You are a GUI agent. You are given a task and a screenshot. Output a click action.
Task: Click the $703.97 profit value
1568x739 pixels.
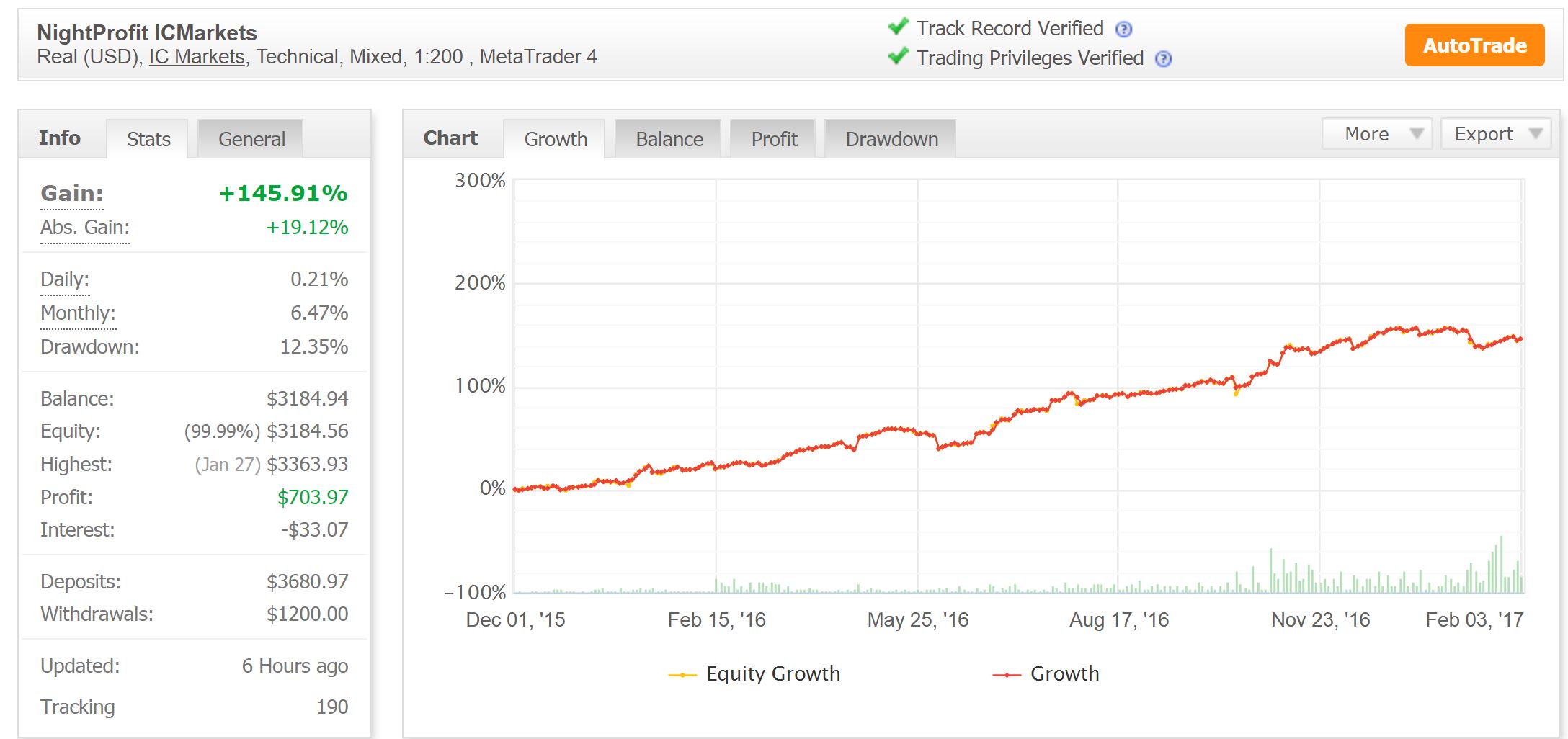click(313, 498)
